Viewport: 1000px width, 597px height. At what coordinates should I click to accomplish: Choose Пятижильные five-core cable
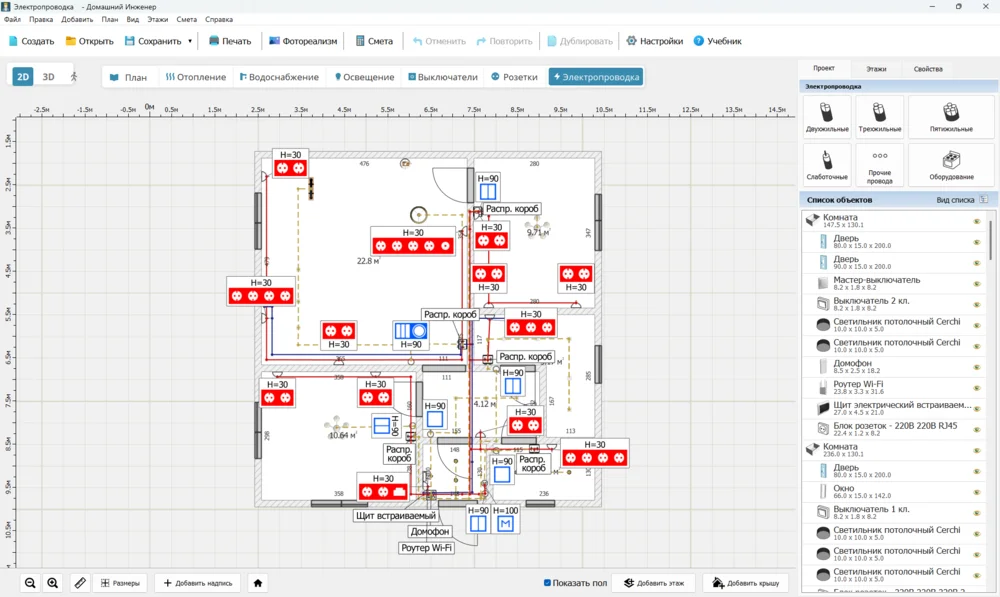coord(951,116)
